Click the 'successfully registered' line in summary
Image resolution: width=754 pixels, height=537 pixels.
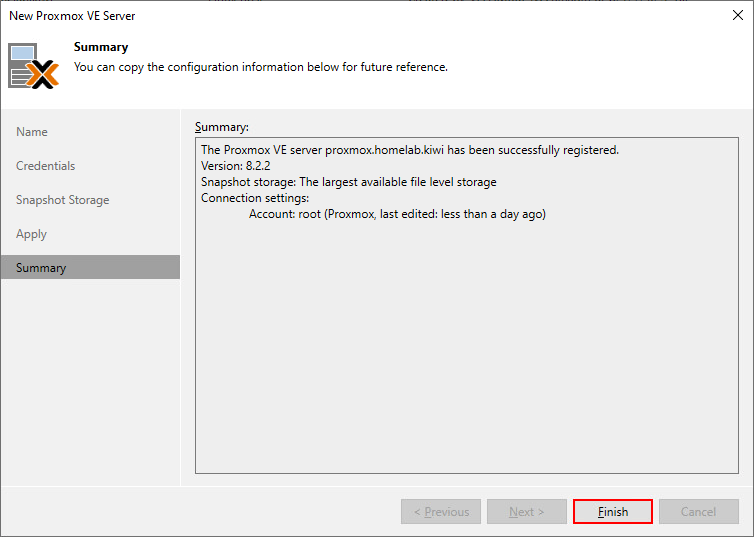click(410, 150)
